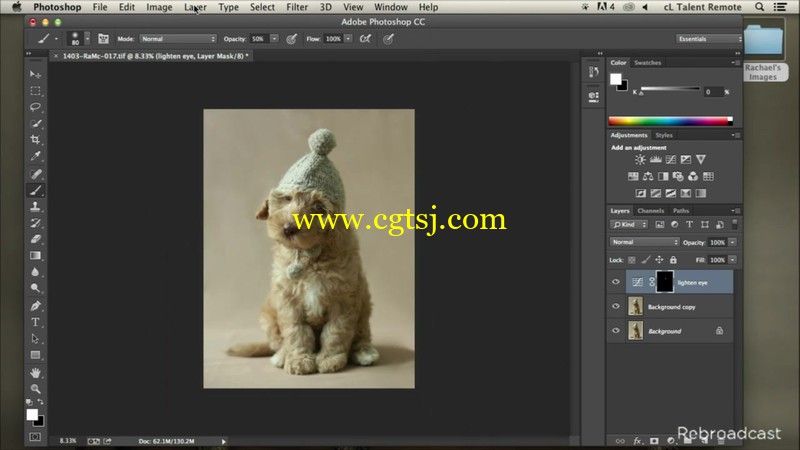Hide the Background layer
This screenshot has width=800, height=450.
point(616,331)
